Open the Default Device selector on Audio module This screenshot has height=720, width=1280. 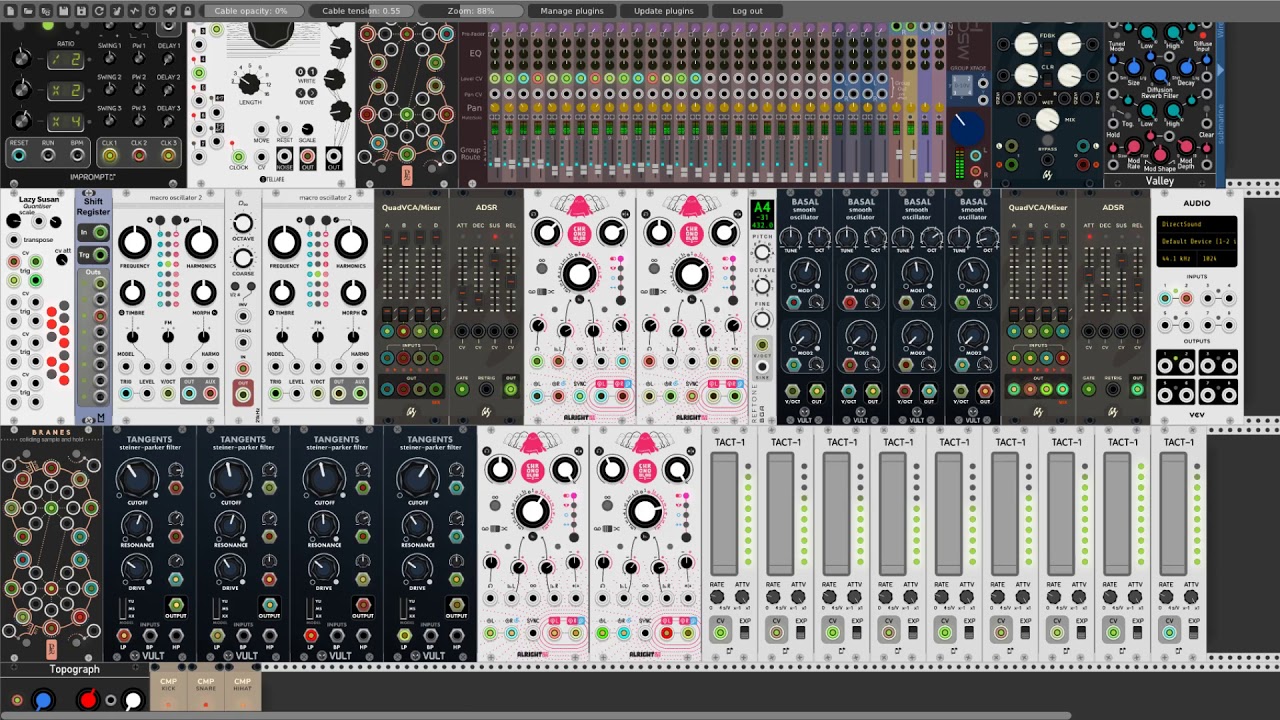point(1197,242)
